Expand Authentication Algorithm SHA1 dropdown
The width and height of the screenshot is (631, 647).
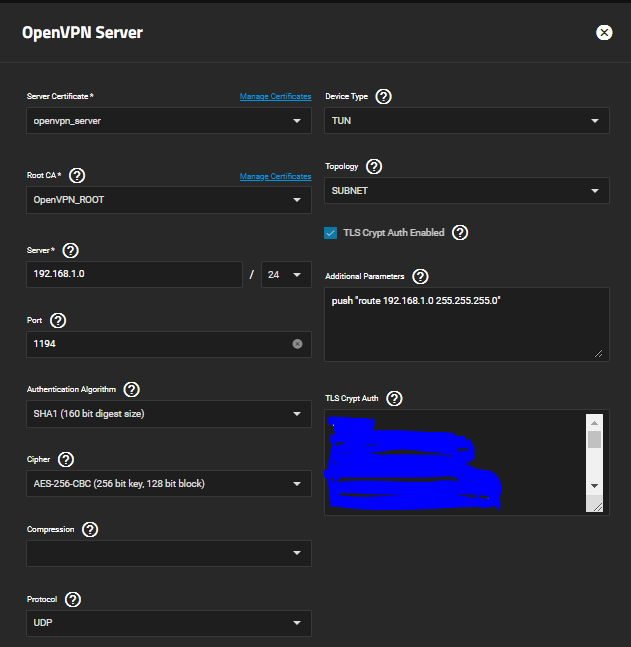[x=169, y=414]
